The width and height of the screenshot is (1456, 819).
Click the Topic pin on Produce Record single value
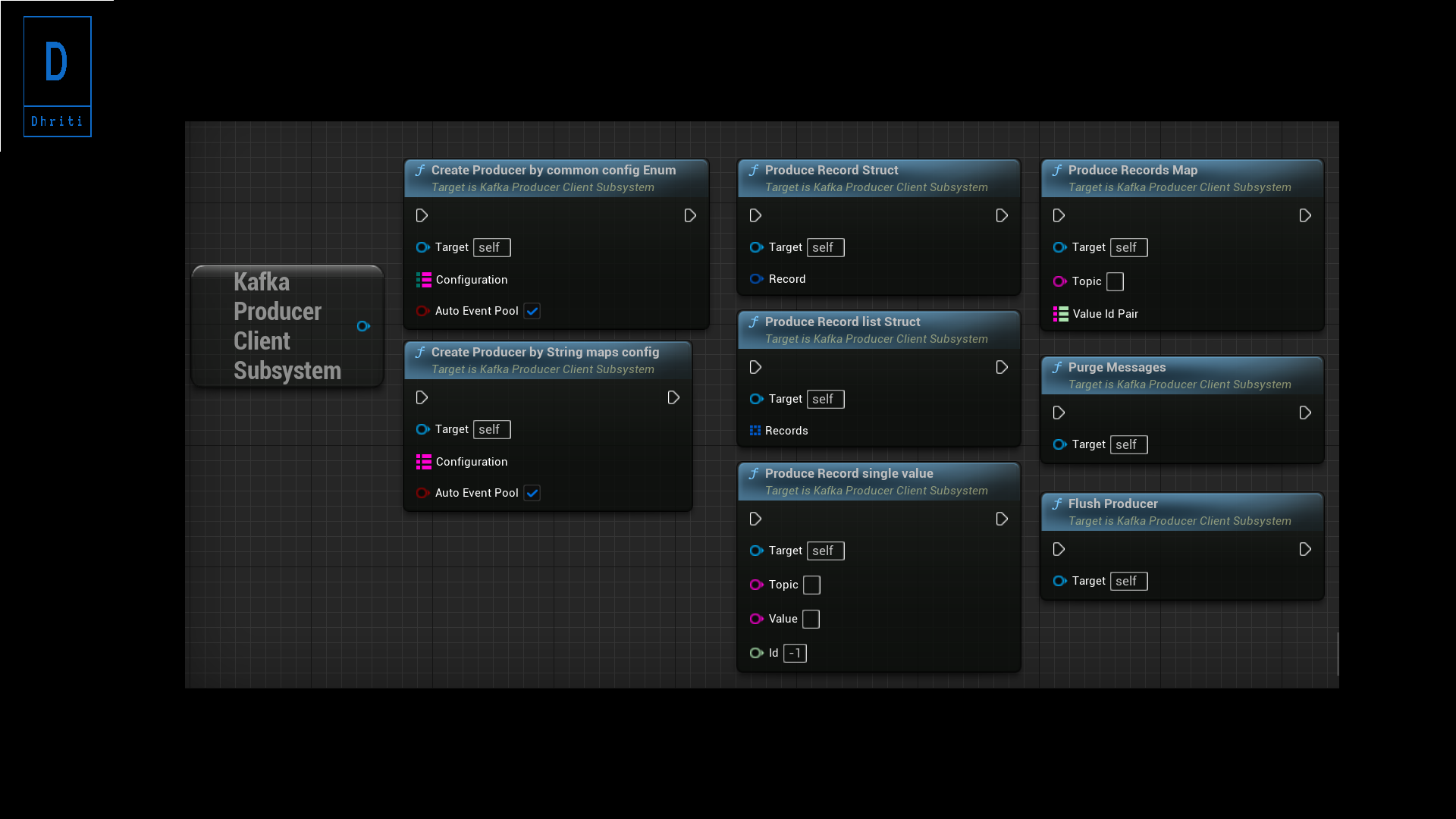(756, 585)
